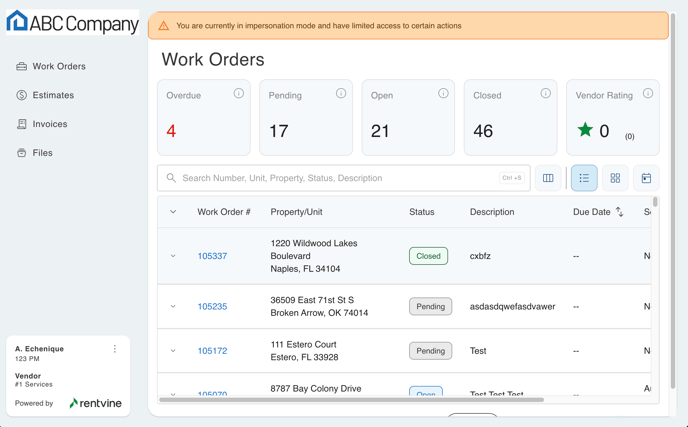Click the ABC Company home logo
The image size is (688, 427).
[x=72, y=23]
